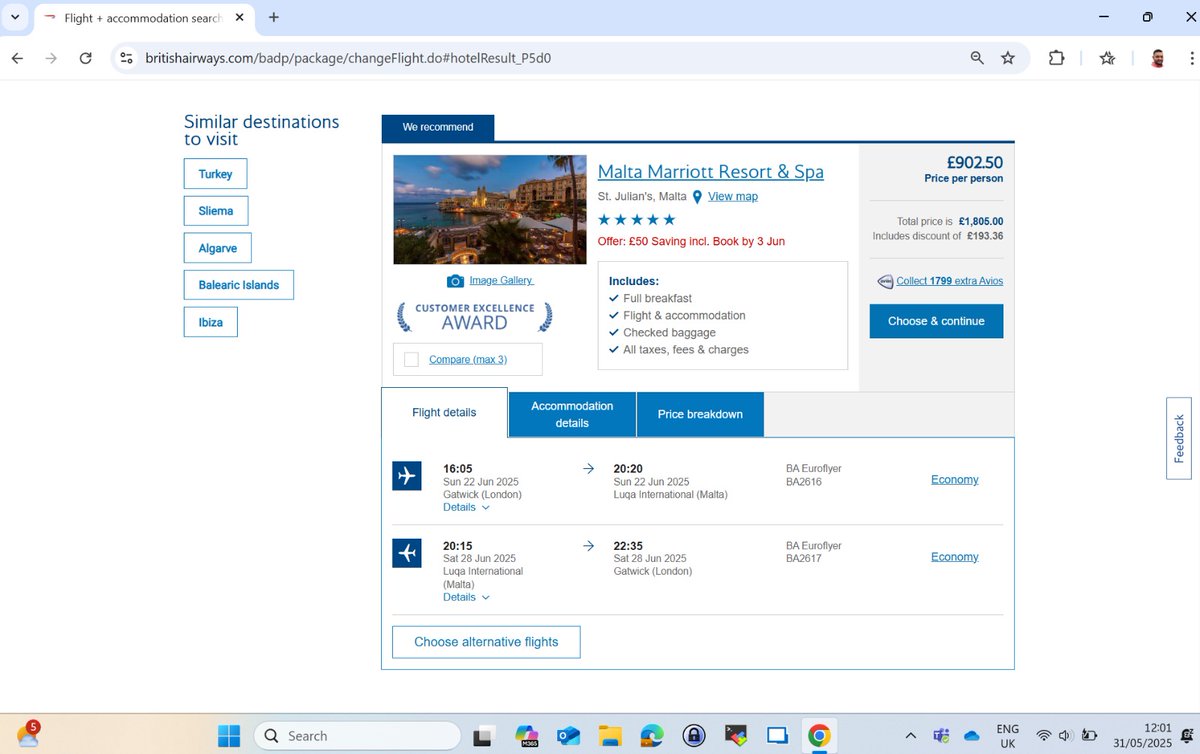Open site information icon in address bar
The width and height of the screenshot is (1200, 754).
[126, 58]
